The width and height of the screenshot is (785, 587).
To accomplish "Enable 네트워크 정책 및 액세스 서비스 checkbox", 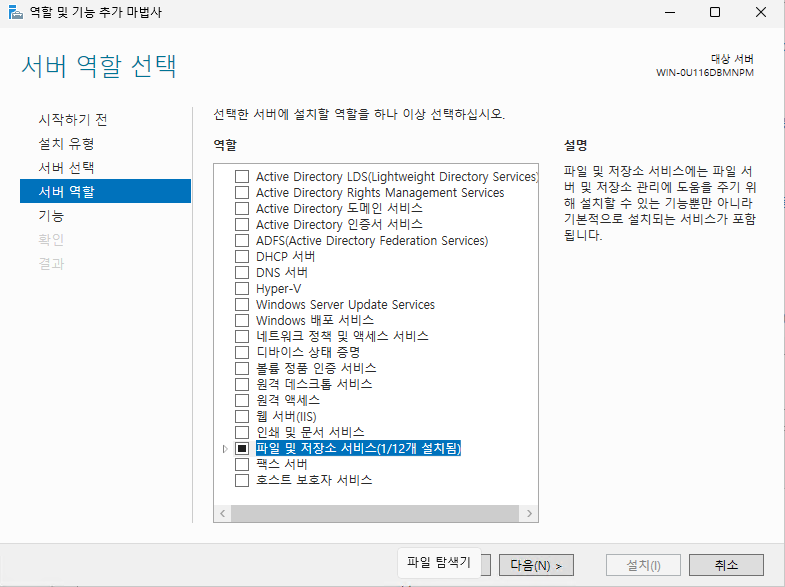I will pyautogui.click(x=242, y=336).
